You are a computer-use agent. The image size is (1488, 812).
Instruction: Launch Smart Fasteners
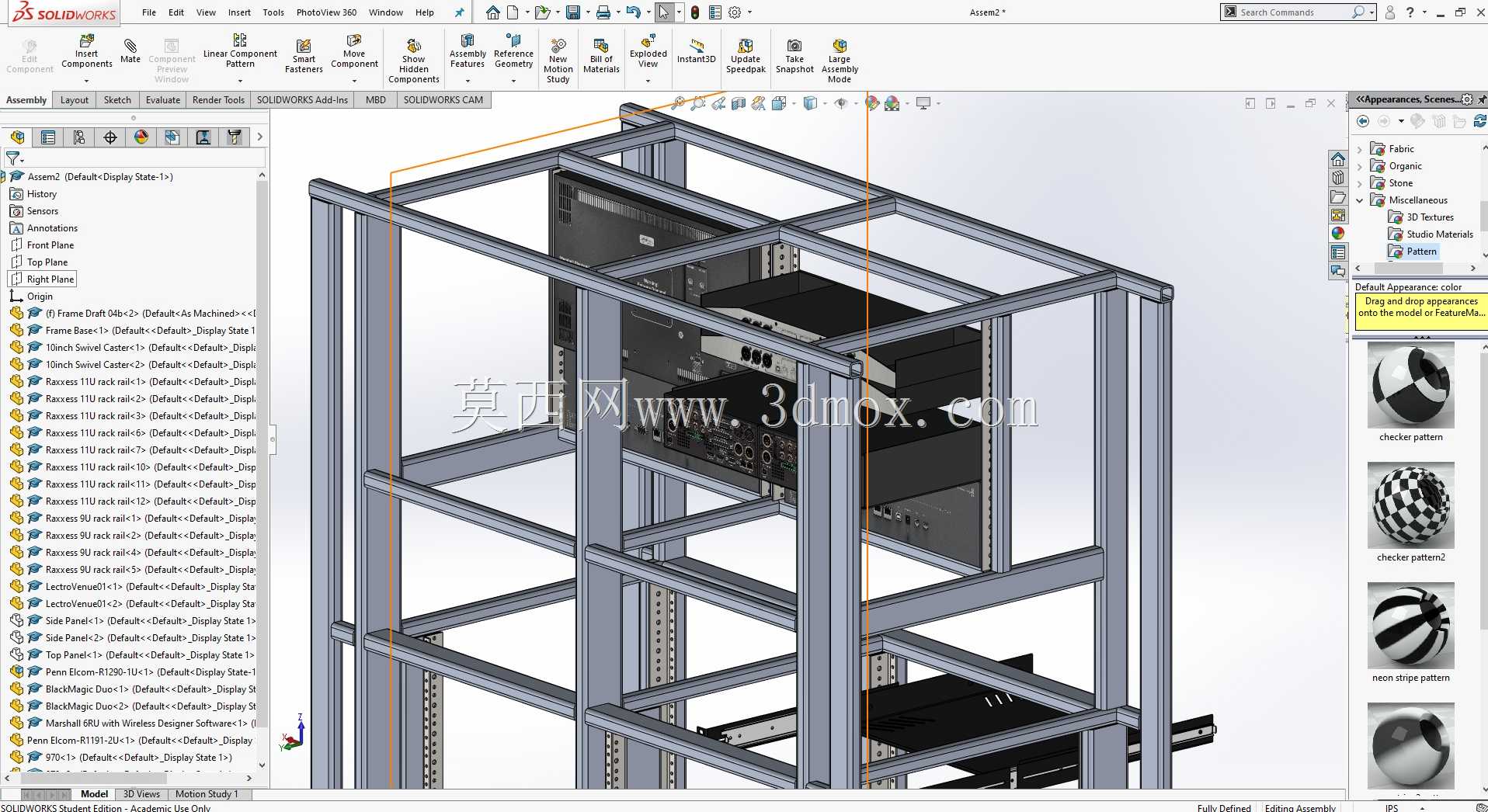click(304, 56)
